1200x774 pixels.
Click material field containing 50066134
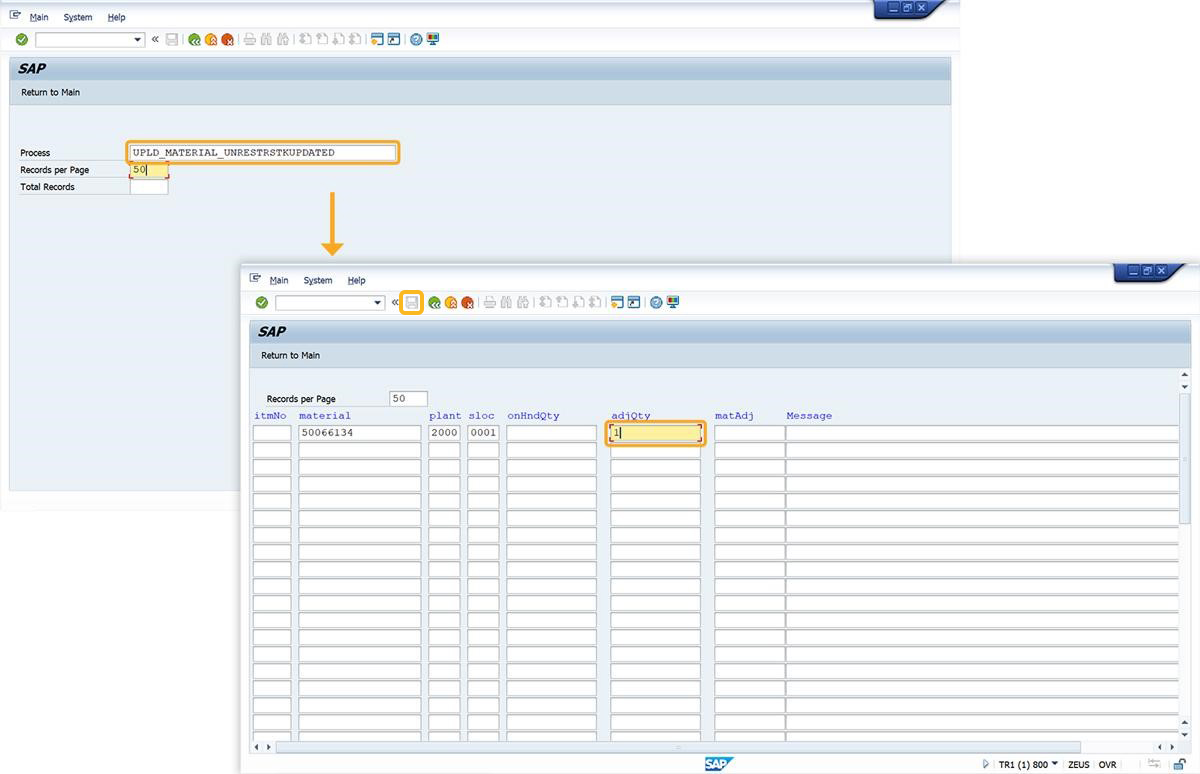(360, 433)
